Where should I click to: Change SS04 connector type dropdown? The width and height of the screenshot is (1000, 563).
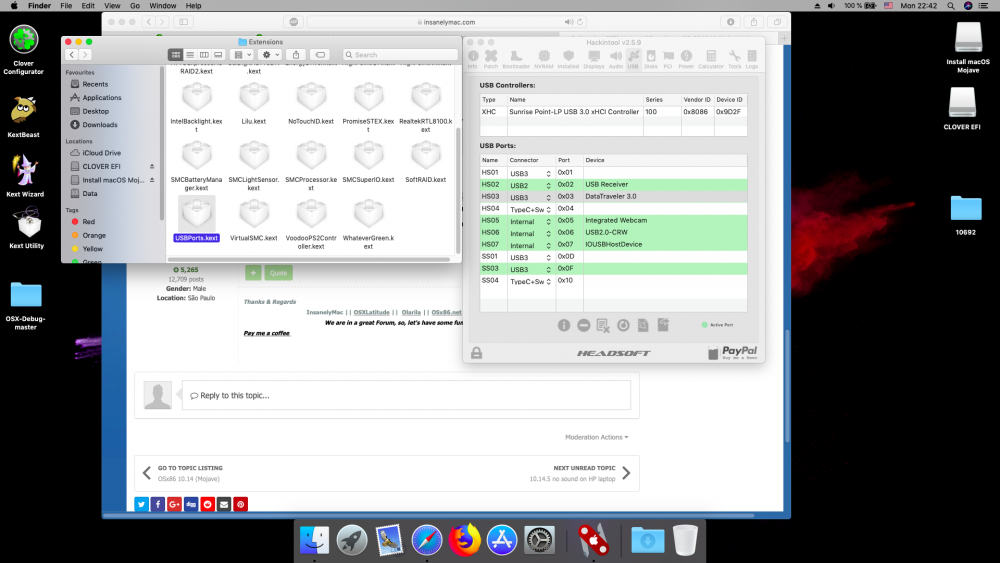531,281
